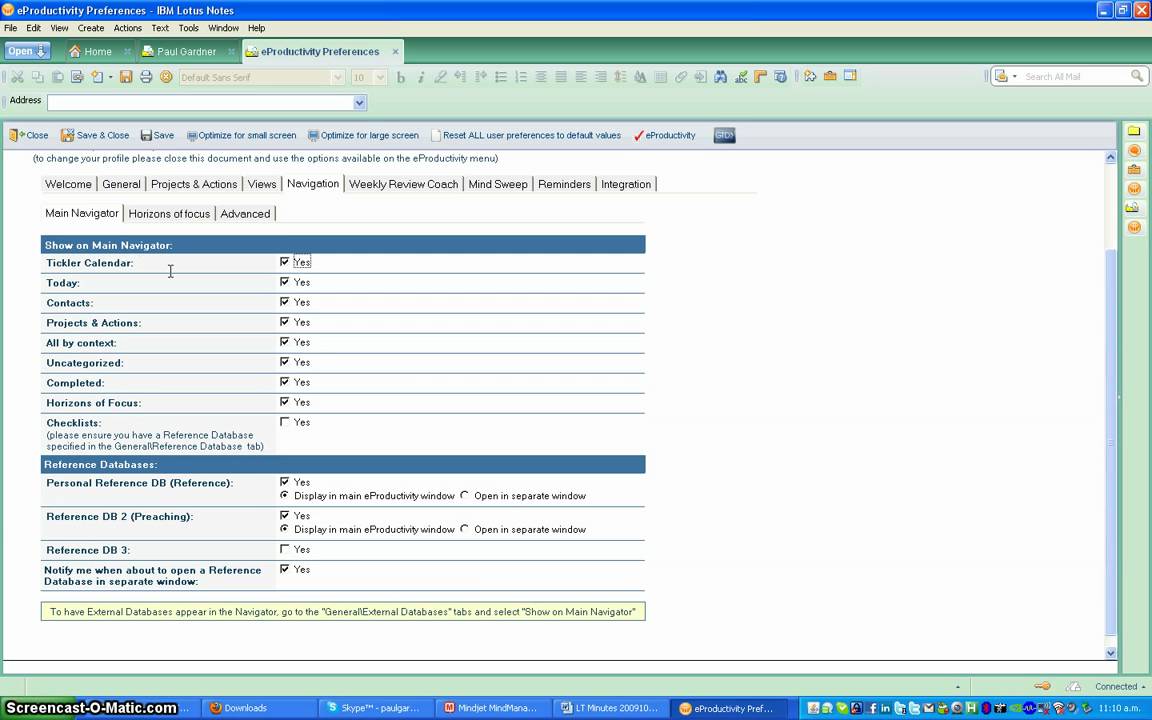Click the Print icon in toolbar
Viewport: 1152px width, 720px height.
146,76
